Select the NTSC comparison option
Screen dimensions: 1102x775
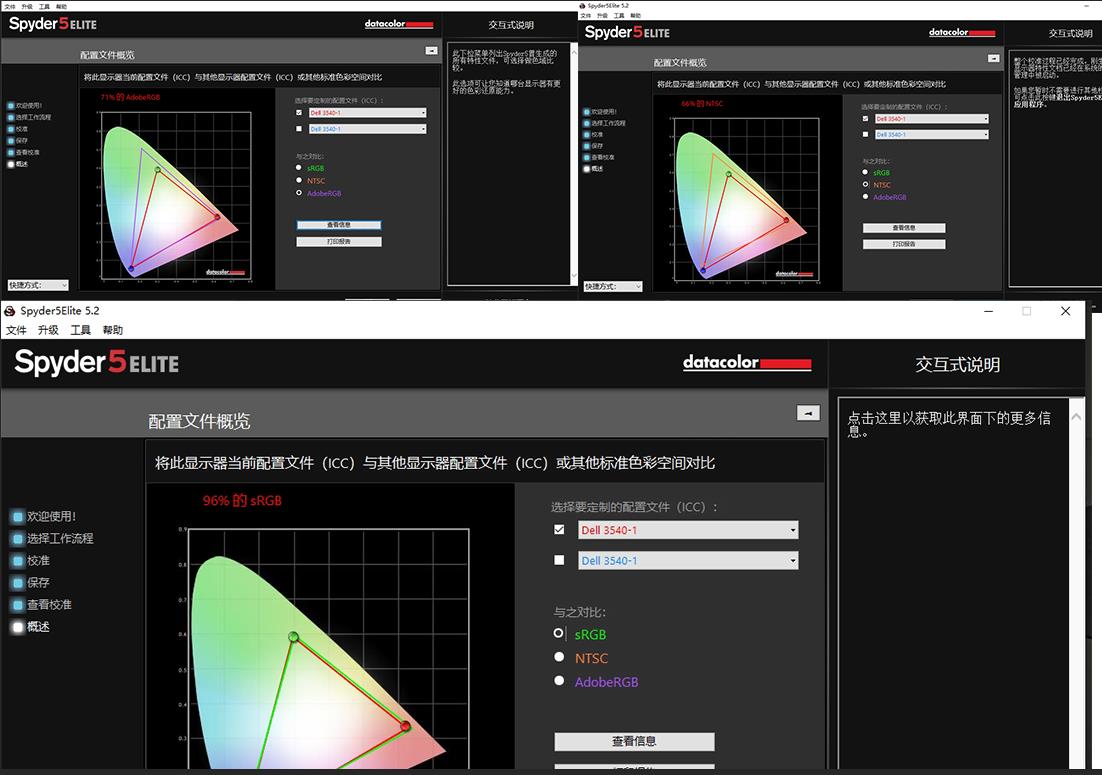pos(559,657)
